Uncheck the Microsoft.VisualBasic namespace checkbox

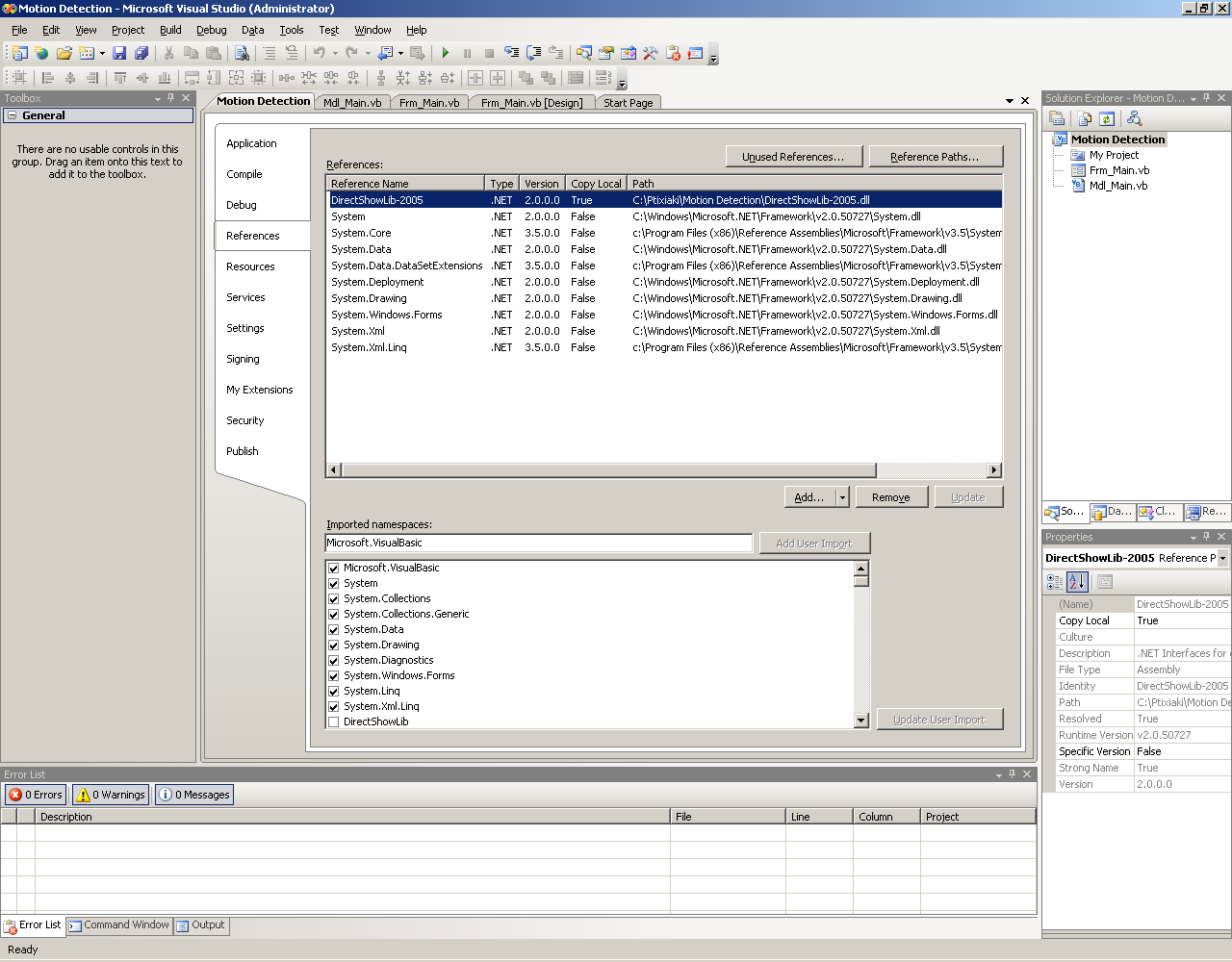coord(334,568)
